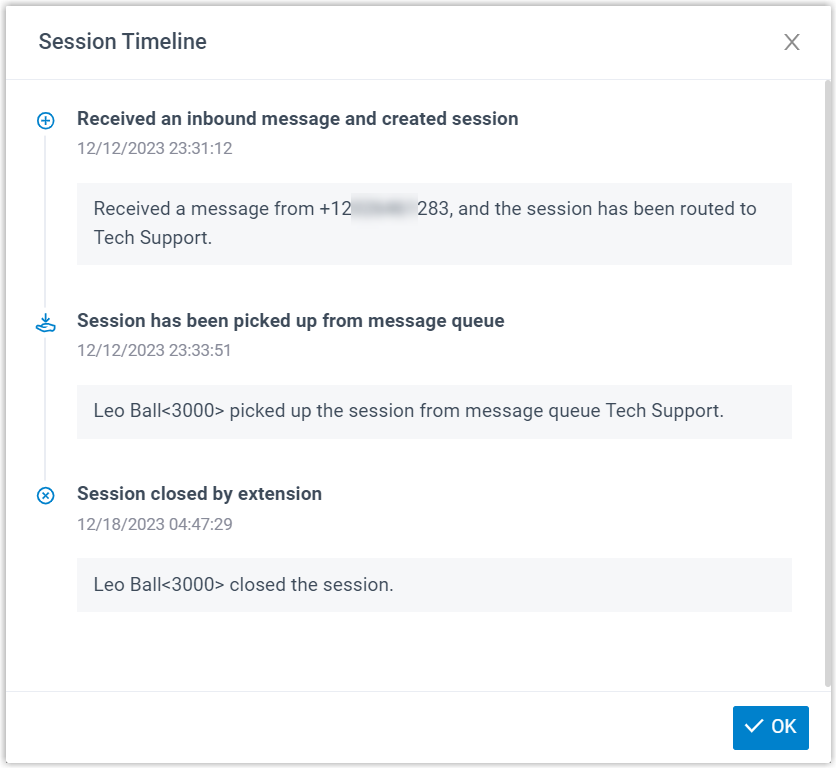Click the 12/12/2023 23:31:12 timestamp
This screenshot has height=769, width=837.
(154, 148)
